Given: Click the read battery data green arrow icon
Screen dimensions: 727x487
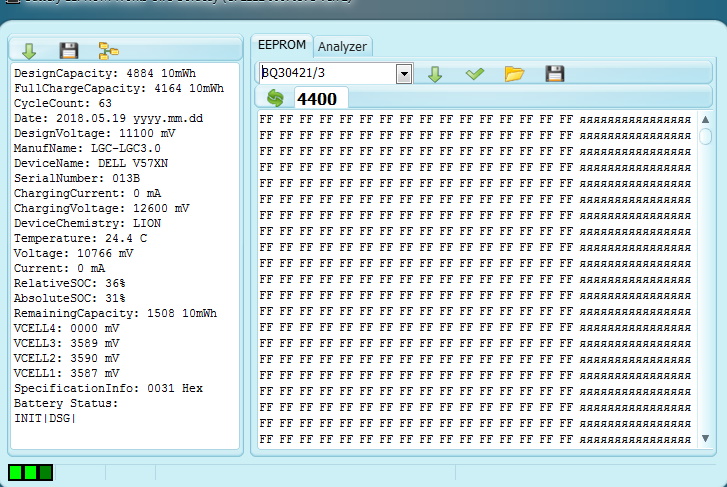Looking at the screenshot, I should (x=29, y=50).
